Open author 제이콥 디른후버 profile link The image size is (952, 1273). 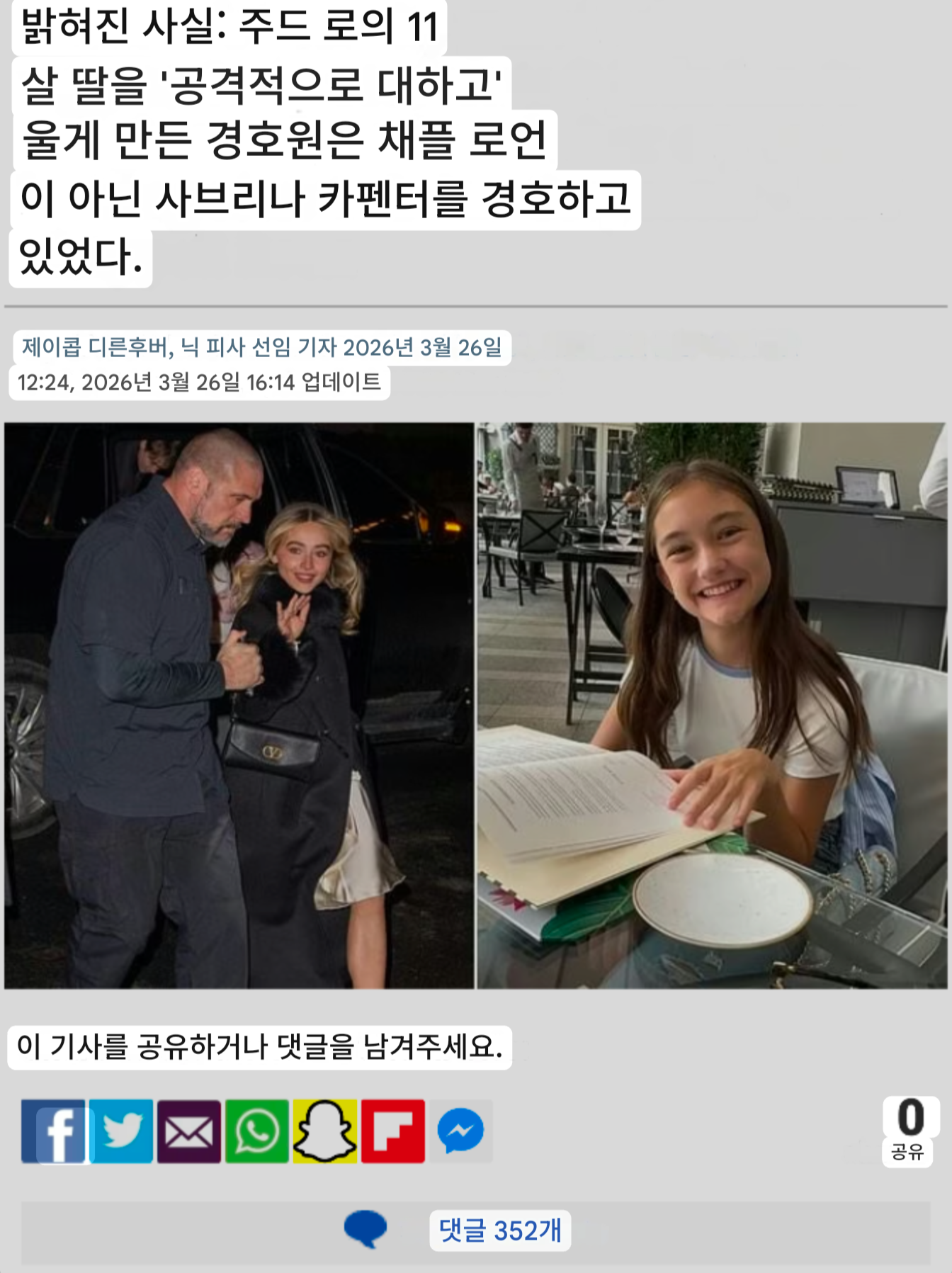click(95, 347)
